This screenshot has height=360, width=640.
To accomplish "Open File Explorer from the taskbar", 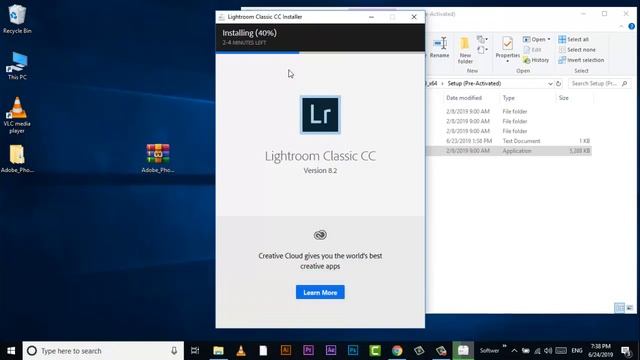I will [218, 351].
